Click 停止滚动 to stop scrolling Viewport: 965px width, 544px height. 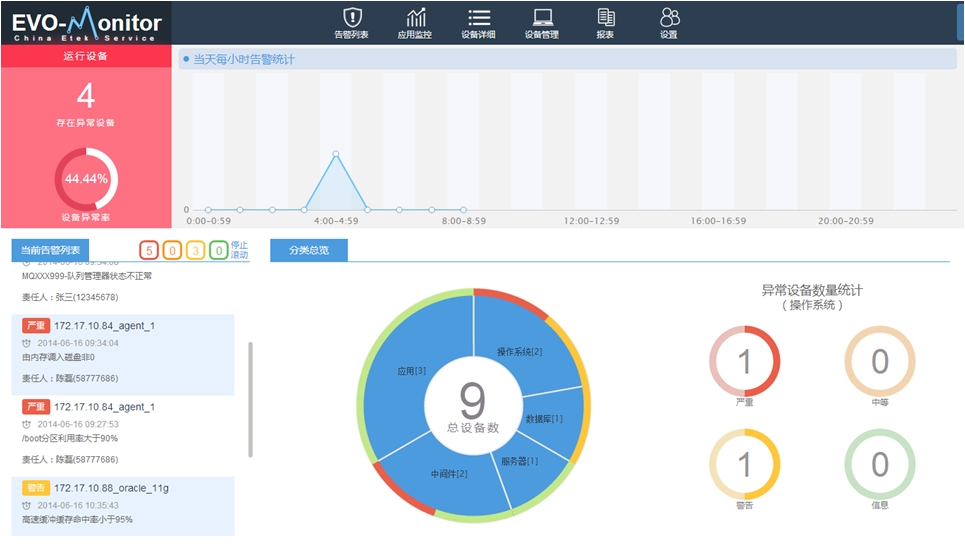(239, 250)
